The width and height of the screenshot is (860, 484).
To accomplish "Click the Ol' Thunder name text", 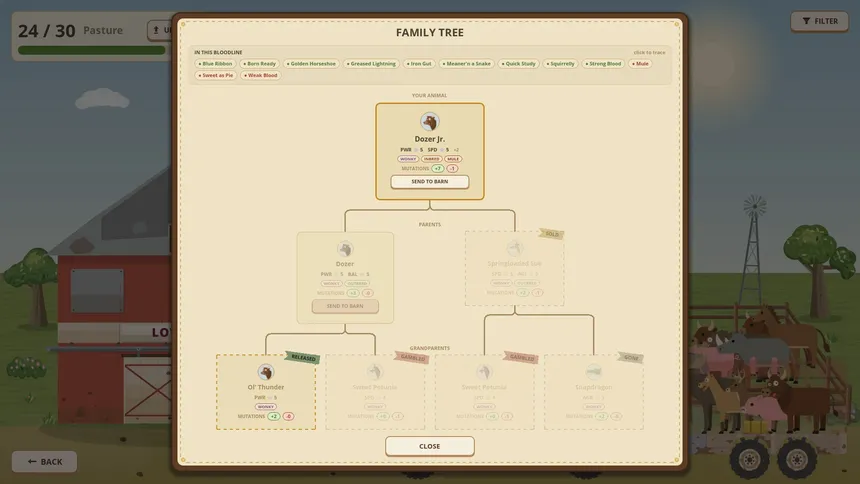I will 265,387.
